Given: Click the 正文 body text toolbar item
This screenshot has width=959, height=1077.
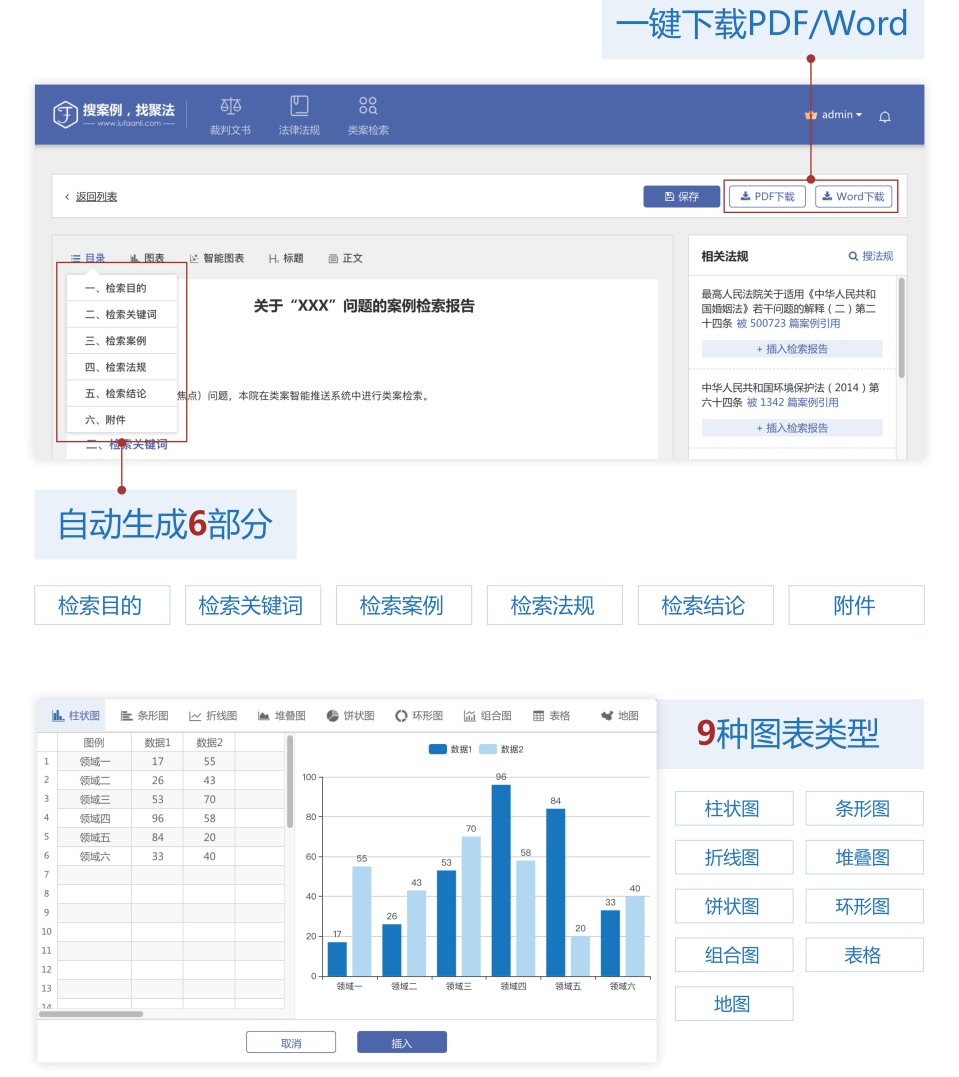Looking at the screenshot, I should pyautogui.click(x=346, y=258).
